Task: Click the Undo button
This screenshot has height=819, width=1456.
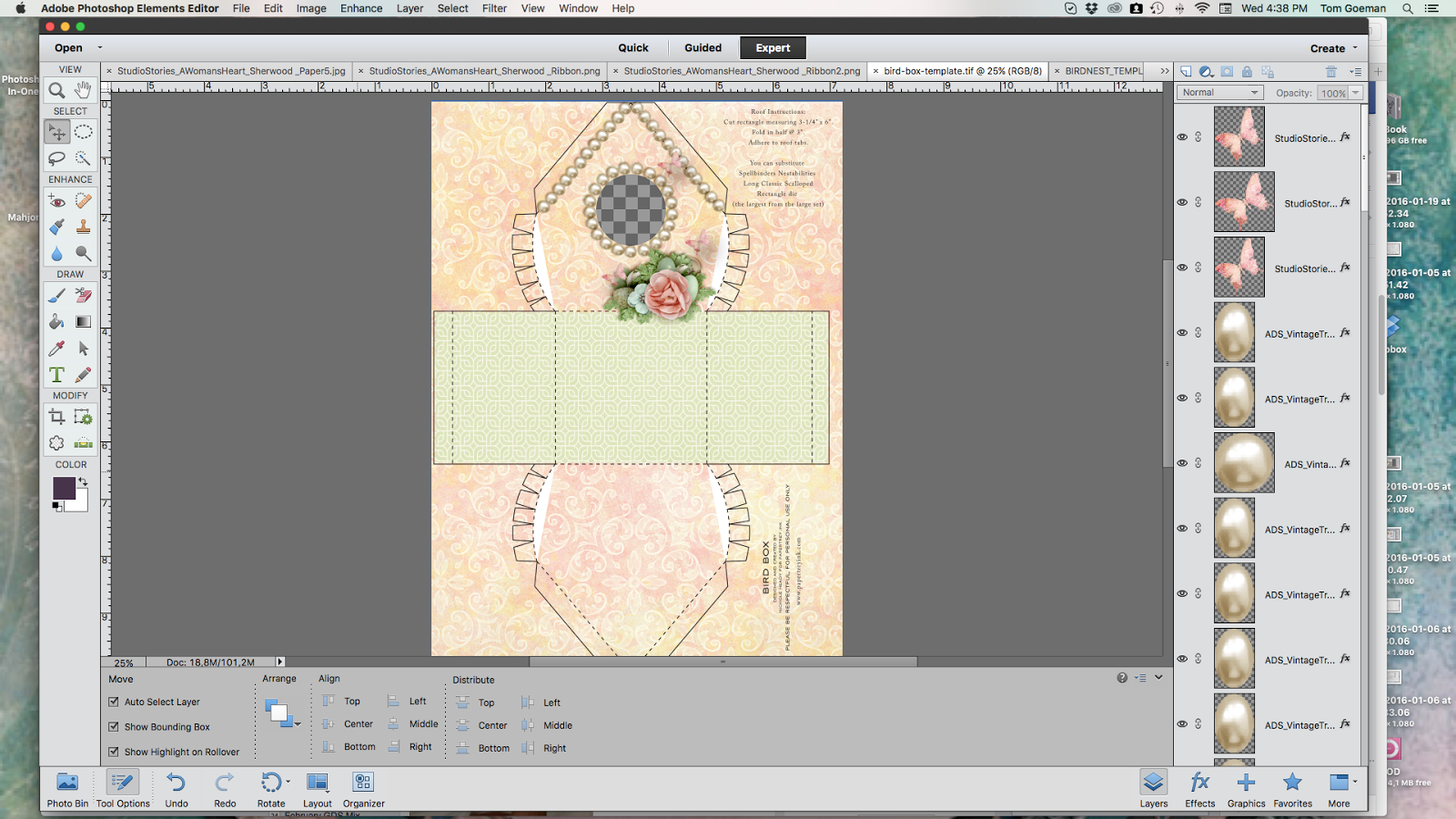Action: pyautogui.click(x=176, y=789)
